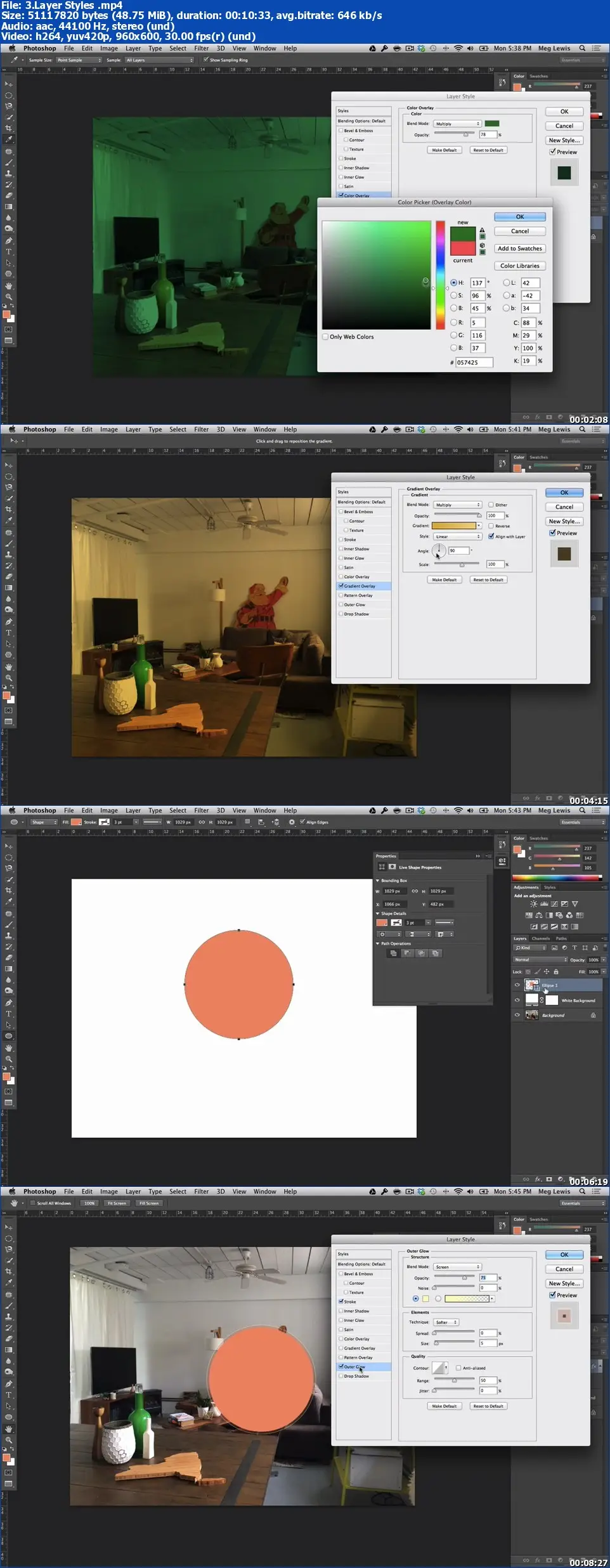This screenshot has height=1568, width=610.
Task: Enable Anti-aliased checkbox in Outer Glow Quality
Action: click(x=458, y=1368)
